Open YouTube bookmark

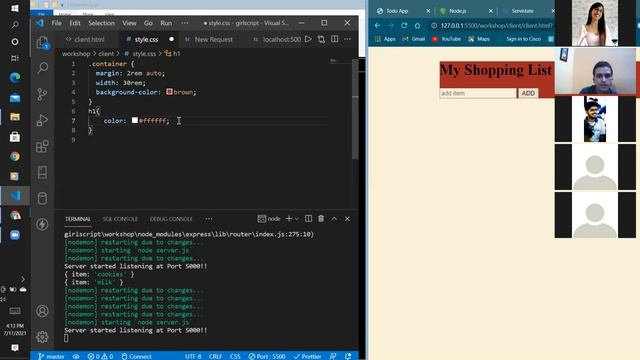(x=446, y=39)
